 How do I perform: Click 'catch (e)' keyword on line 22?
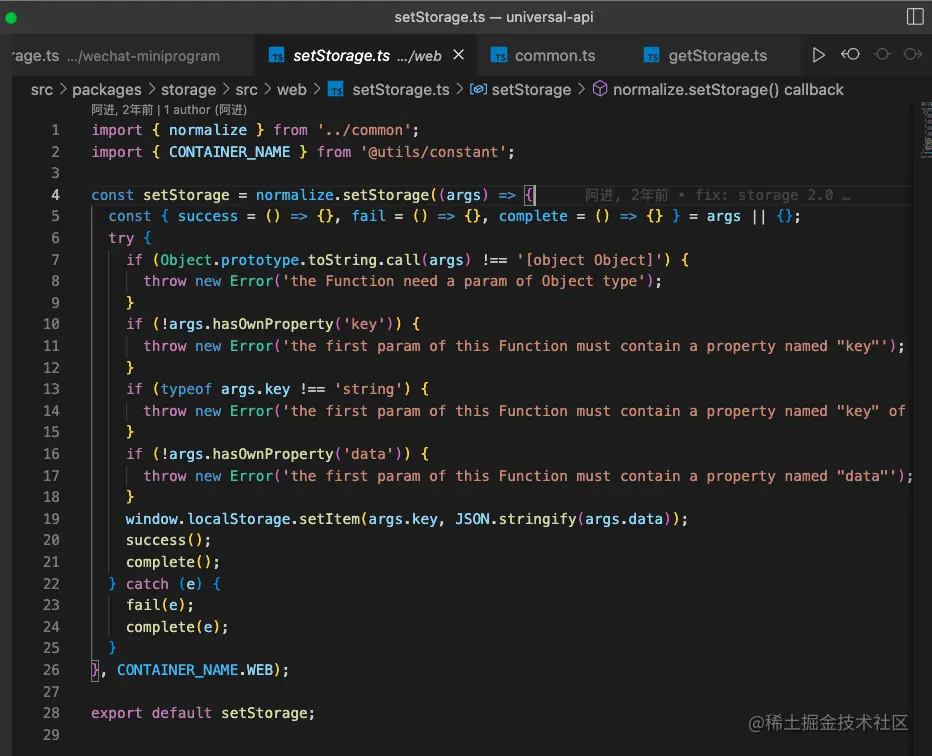coord(163,584)
